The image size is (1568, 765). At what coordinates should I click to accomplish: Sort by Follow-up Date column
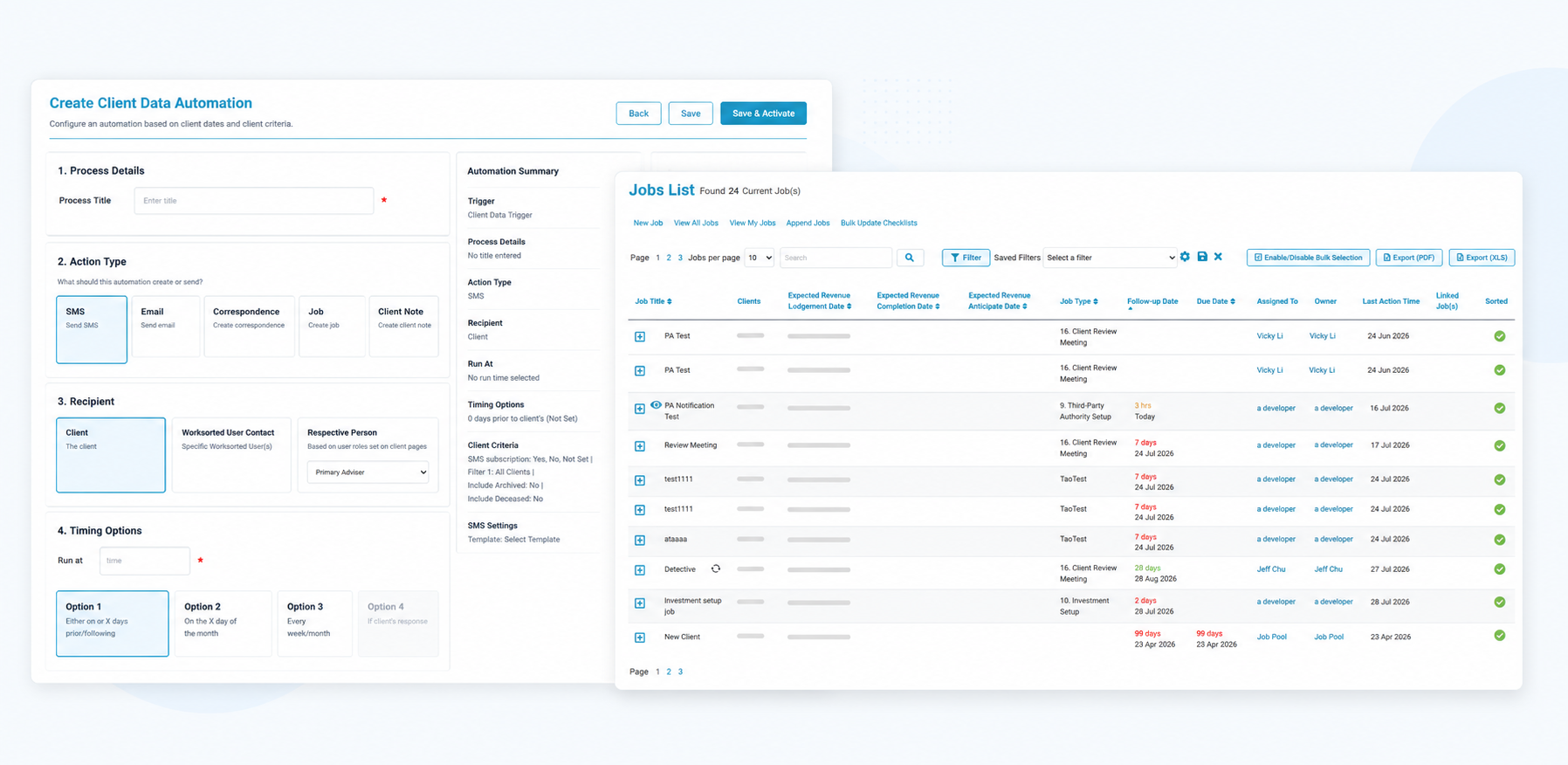[x=1152, y=302]
